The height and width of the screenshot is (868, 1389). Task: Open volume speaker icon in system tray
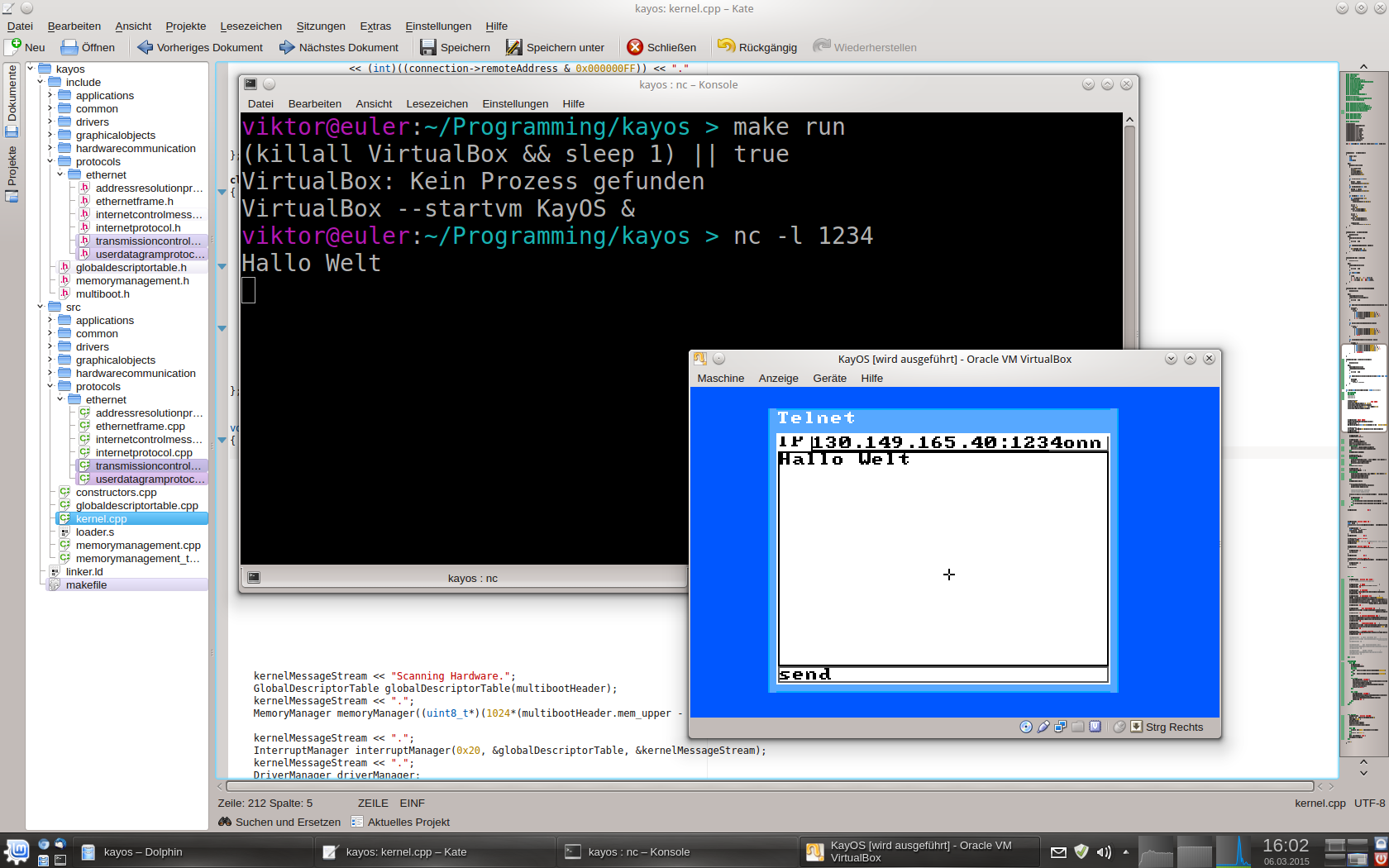click(1104, 851)
